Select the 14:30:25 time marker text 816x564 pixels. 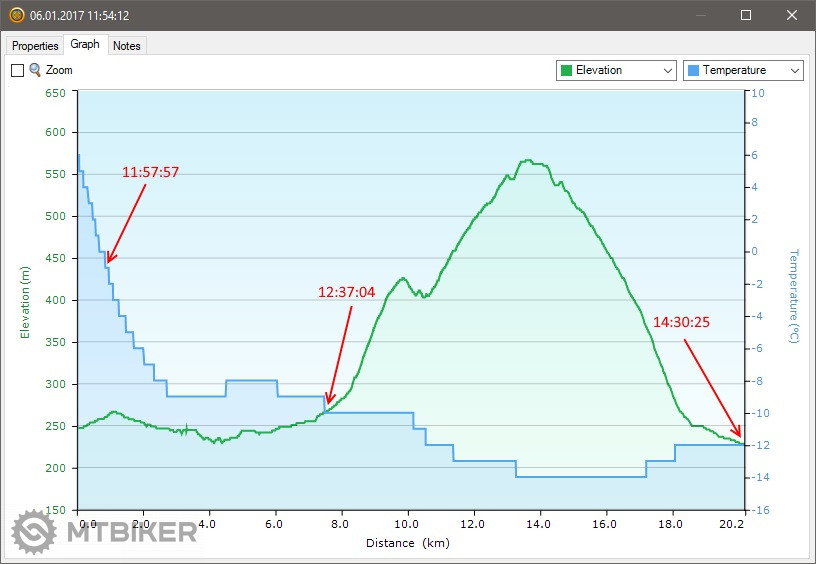click(683, 323)
